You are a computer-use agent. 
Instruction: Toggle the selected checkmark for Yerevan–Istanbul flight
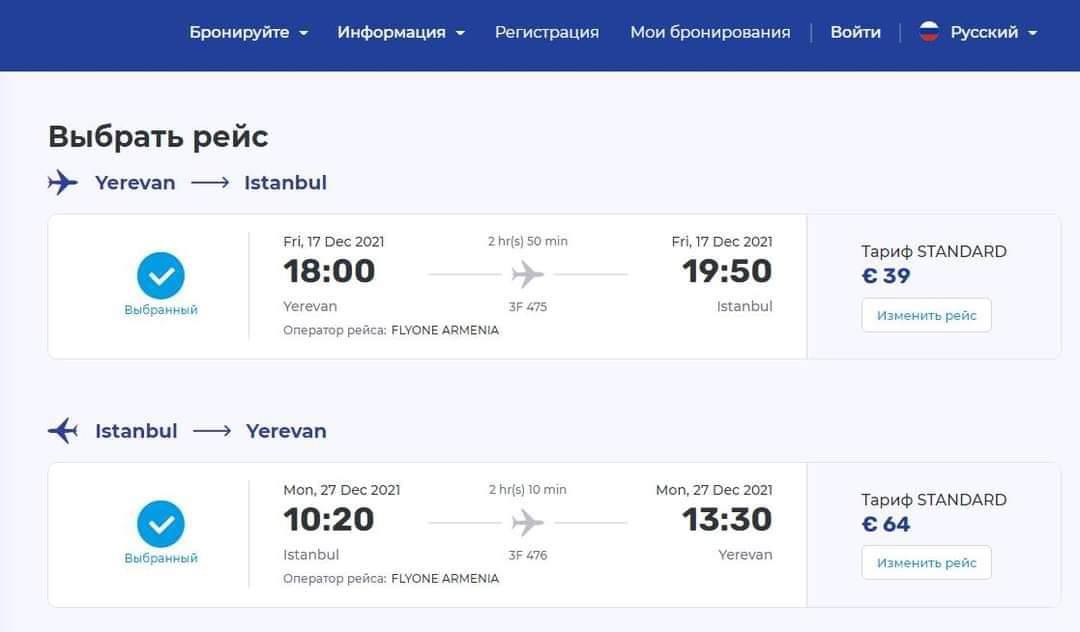[x=161, y=276]
